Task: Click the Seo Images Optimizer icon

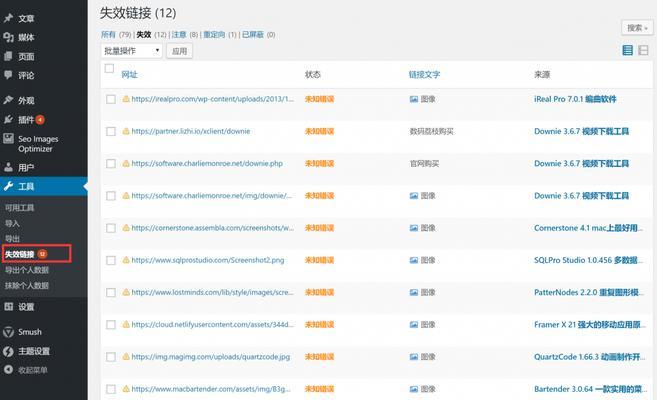Action: (8, 139)
